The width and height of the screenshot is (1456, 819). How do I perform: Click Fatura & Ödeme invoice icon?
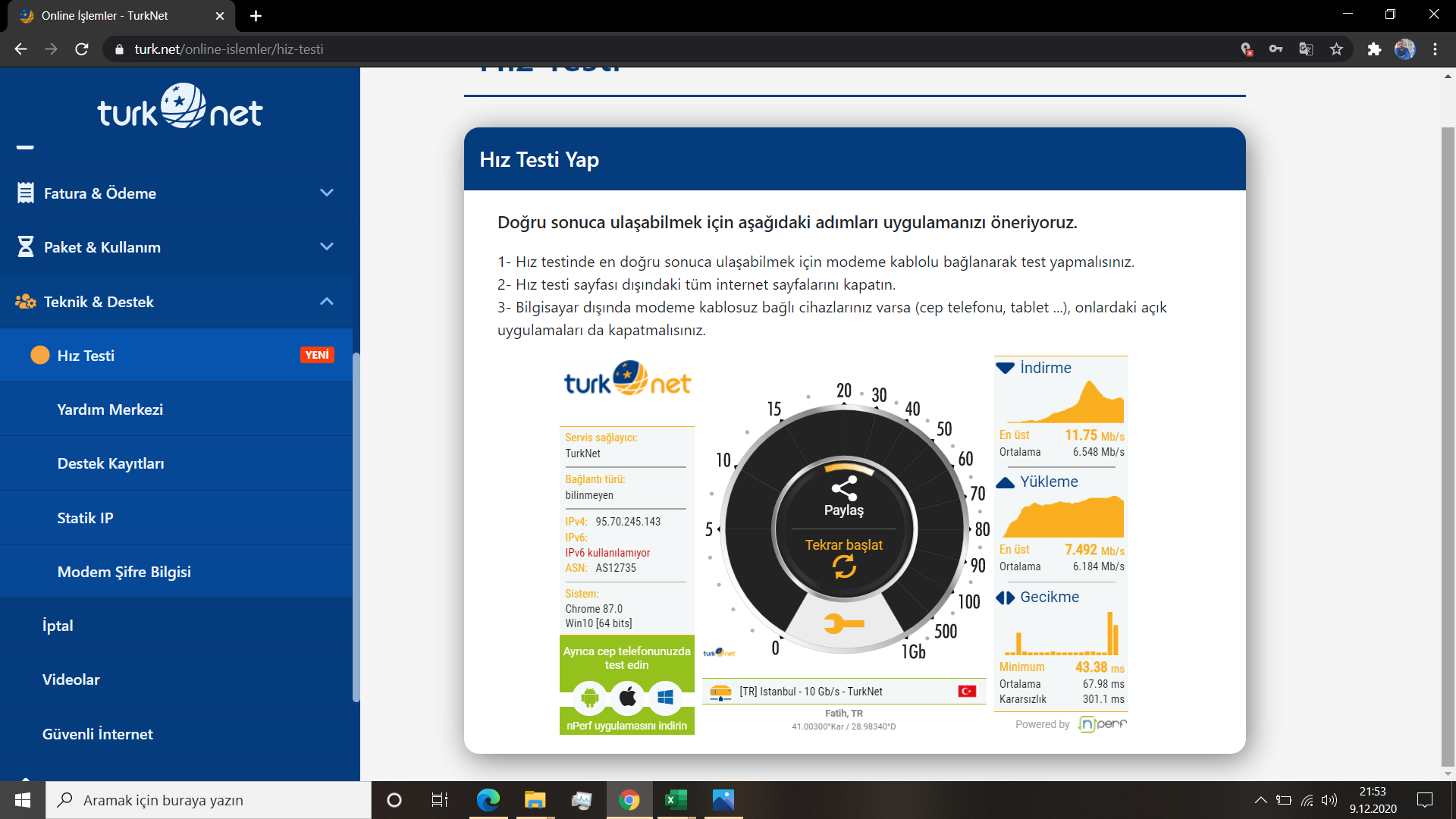(26, 193)
